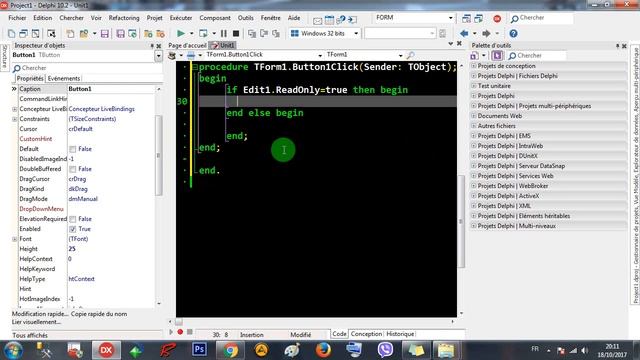Click the Save All toolbar icon

click(120, 34)
